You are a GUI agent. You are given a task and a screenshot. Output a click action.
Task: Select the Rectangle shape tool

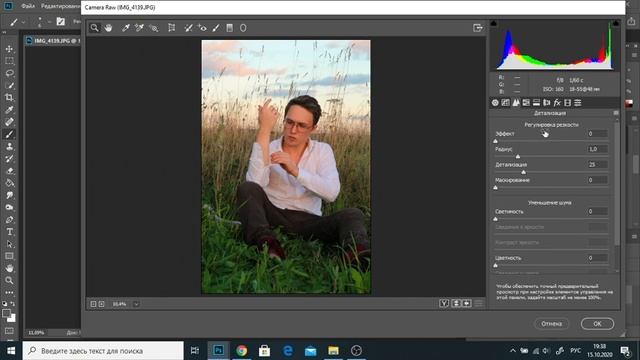pyautogui.click(x=9, y=256)
